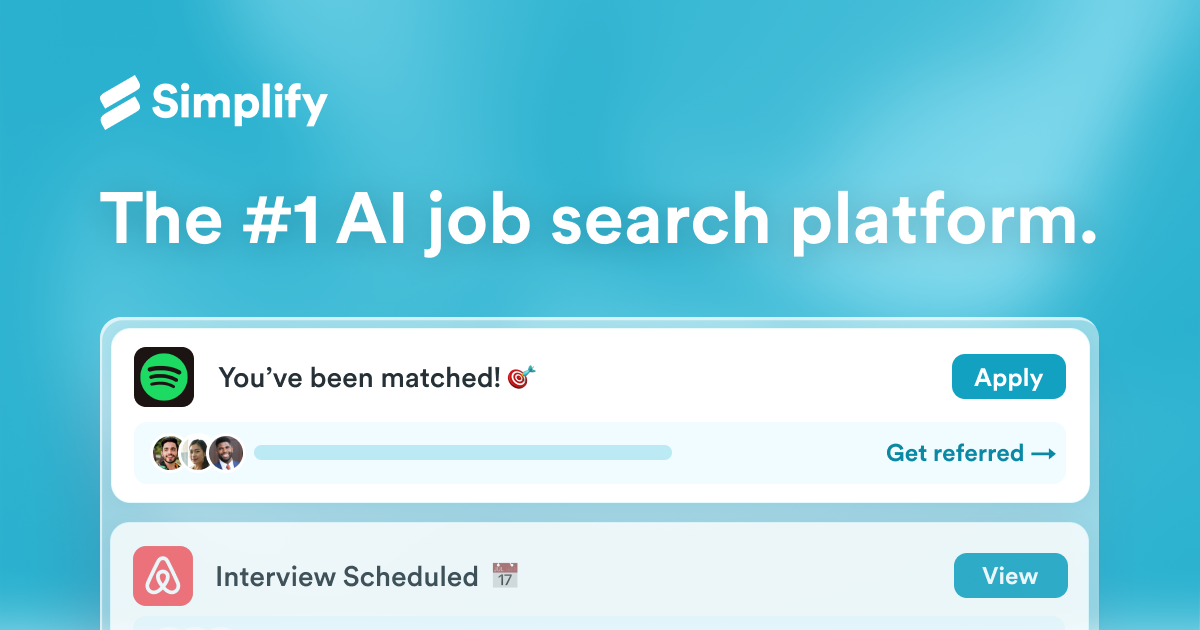Open the Spotify company logo
Screen dimensions: 1200x630
tap(164, 377)
